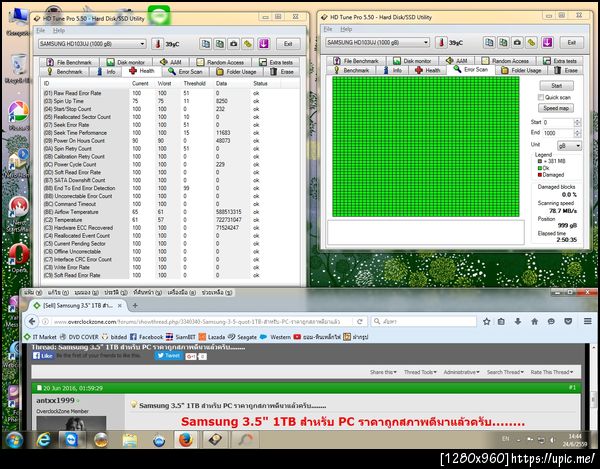Open the File menu in the left HD Tune window
The width and height of the screenshot is (600, 469).
(x=41, y=30)
